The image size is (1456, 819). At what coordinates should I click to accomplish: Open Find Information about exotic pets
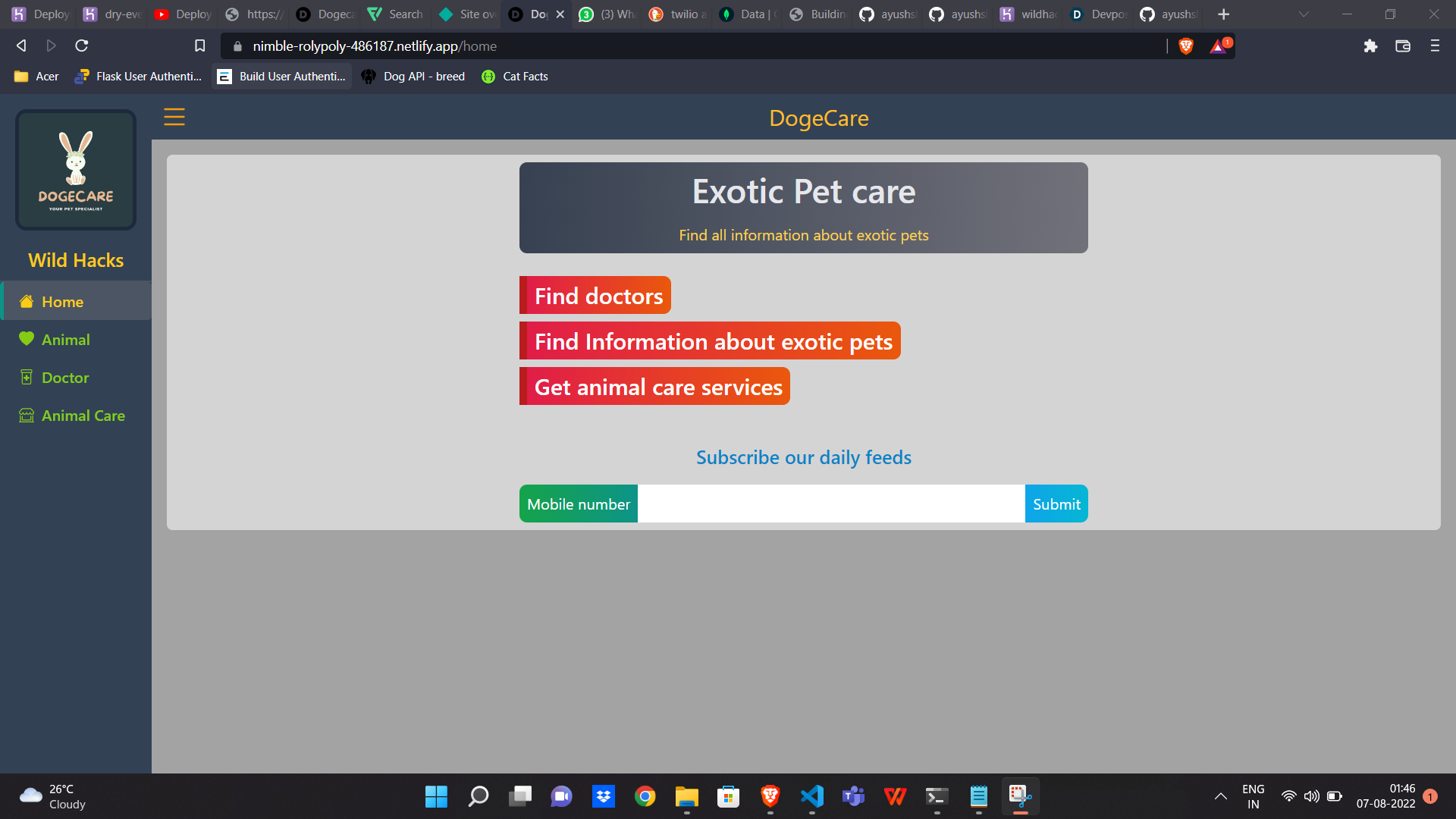pos(711,341)
